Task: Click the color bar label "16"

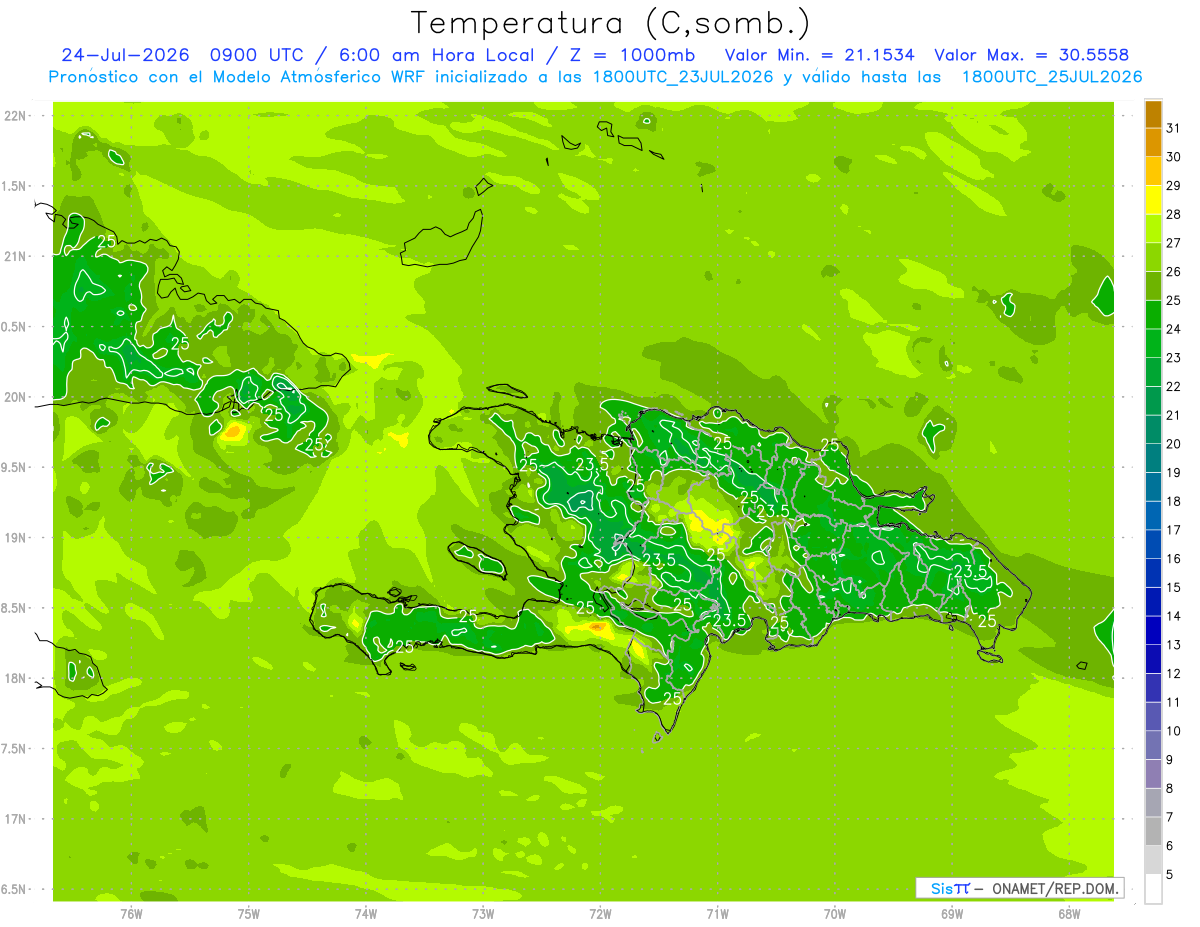Action: (1174, 559)
